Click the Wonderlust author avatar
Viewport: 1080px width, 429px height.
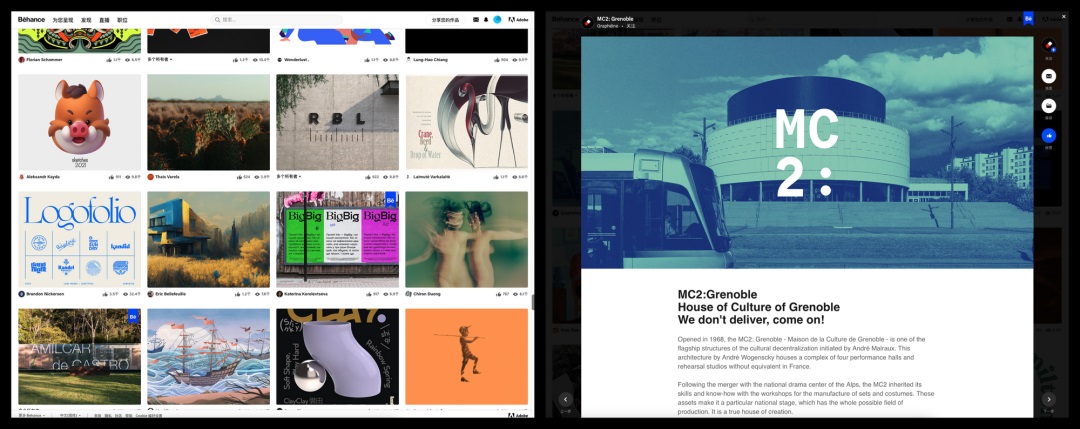coord(280,60)
